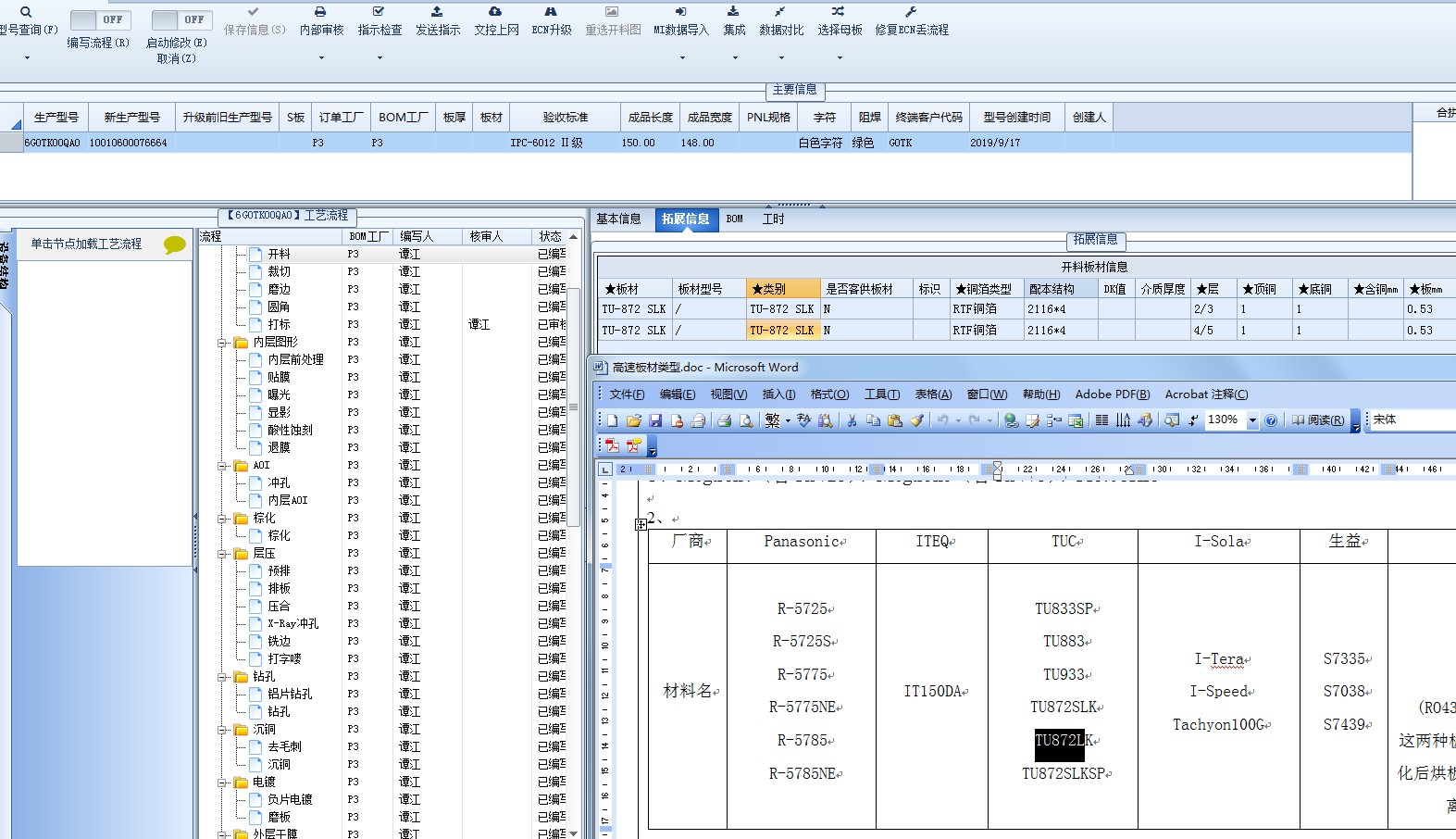Click Print icon in Word toolbar

pyautogui.click(x=724, y=420)
